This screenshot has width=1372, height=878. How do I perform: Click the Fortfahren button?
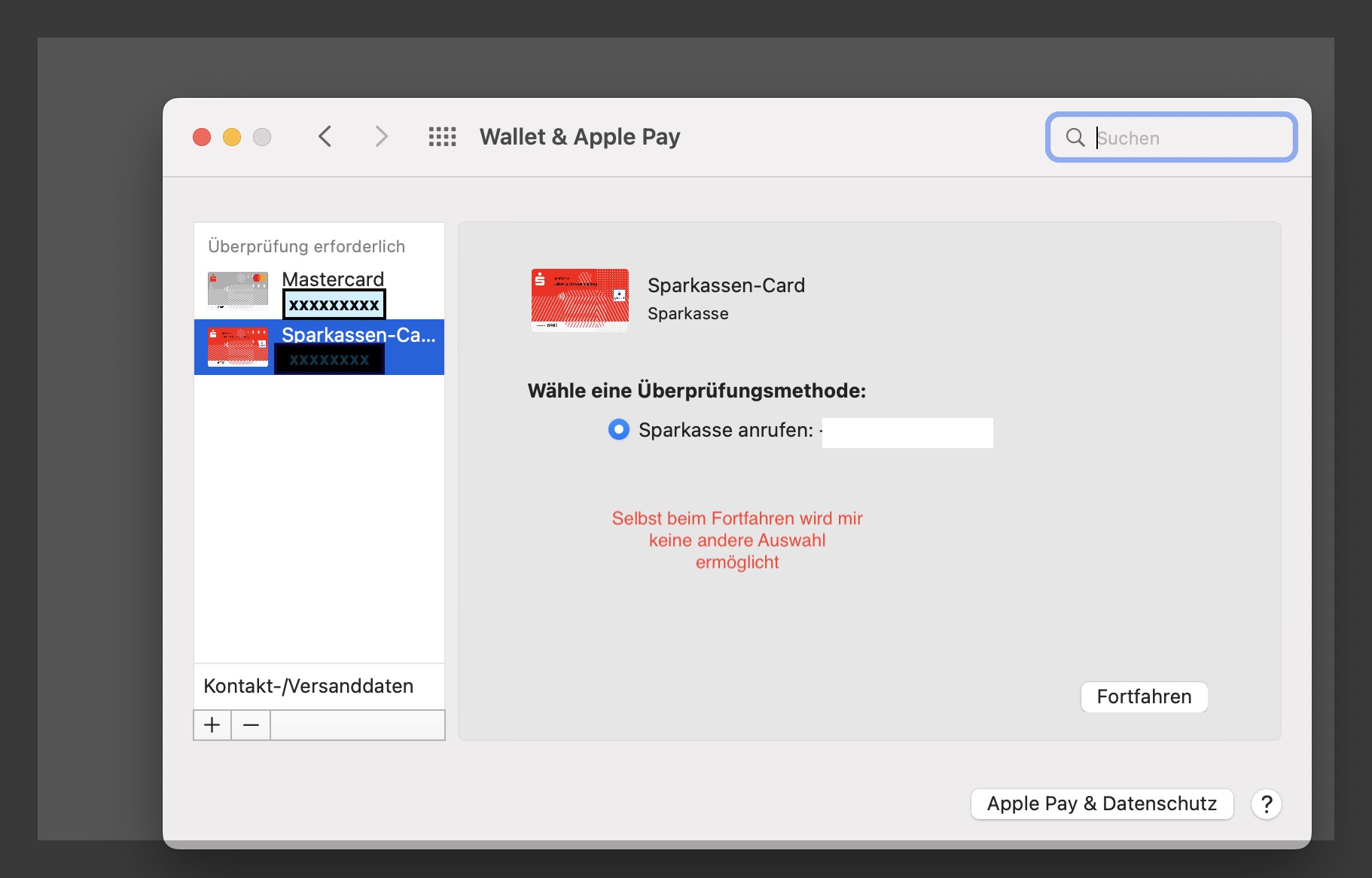pyautogui.click(x=1144, y=697)
